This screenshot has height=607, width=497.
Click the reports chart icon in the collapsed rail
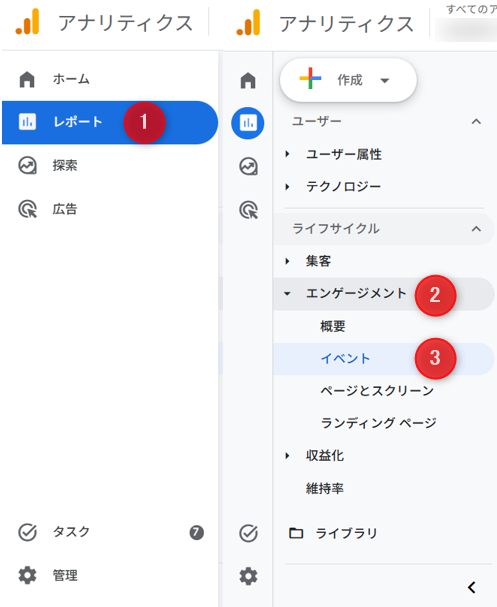(248, 123)
